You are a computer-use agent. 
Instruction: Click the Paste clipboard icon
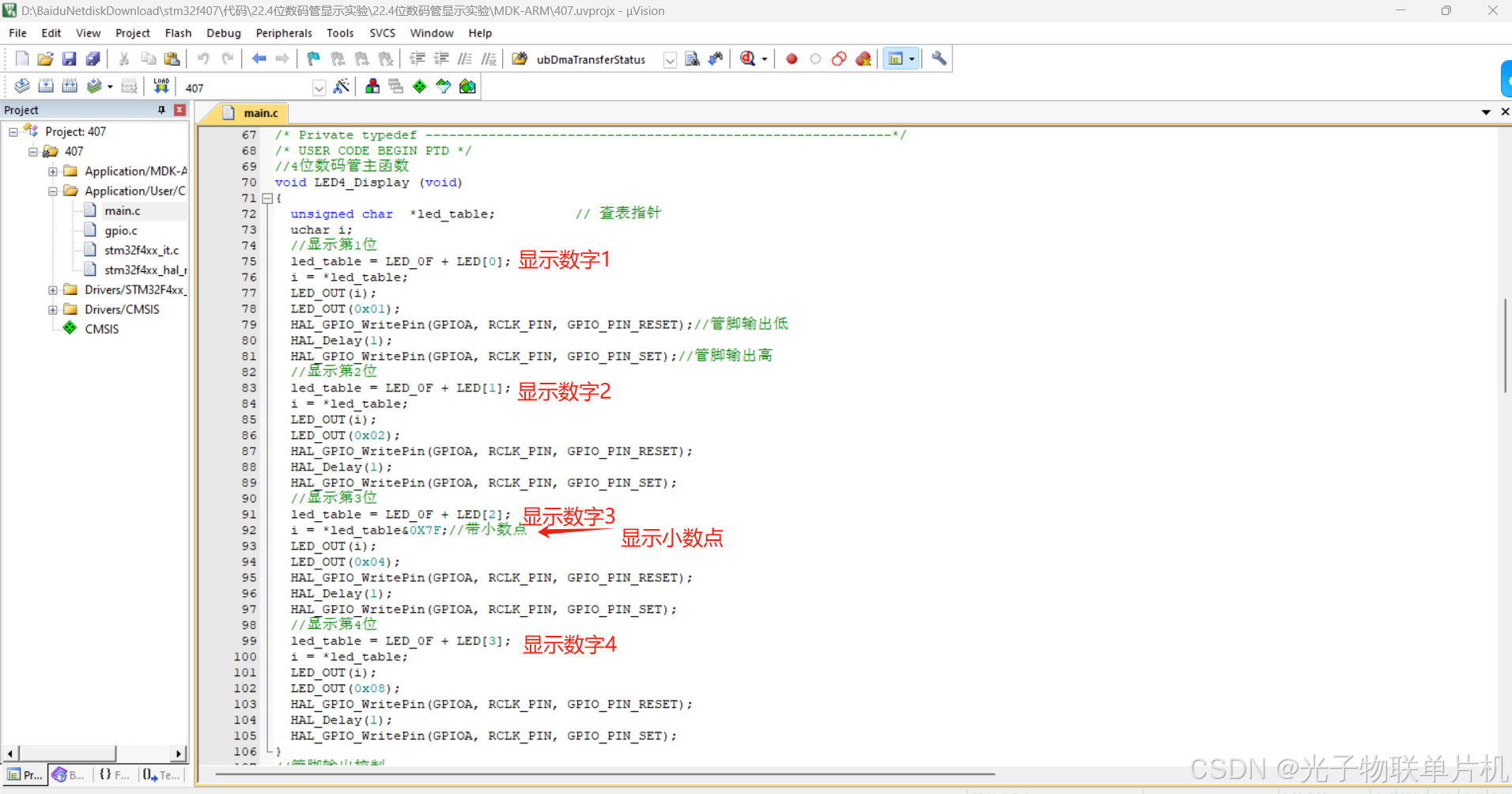[172, 59]
